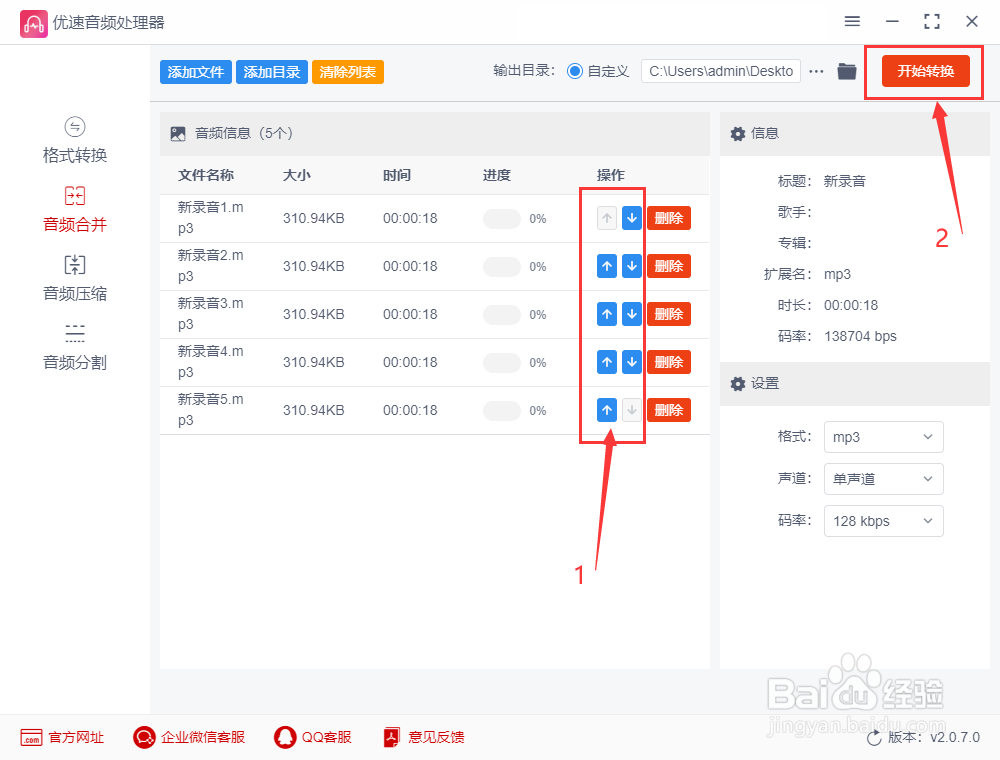Move 新录音3.mp3 down one position
This screenshot has width=1000, height=760.
pos(631,314)
